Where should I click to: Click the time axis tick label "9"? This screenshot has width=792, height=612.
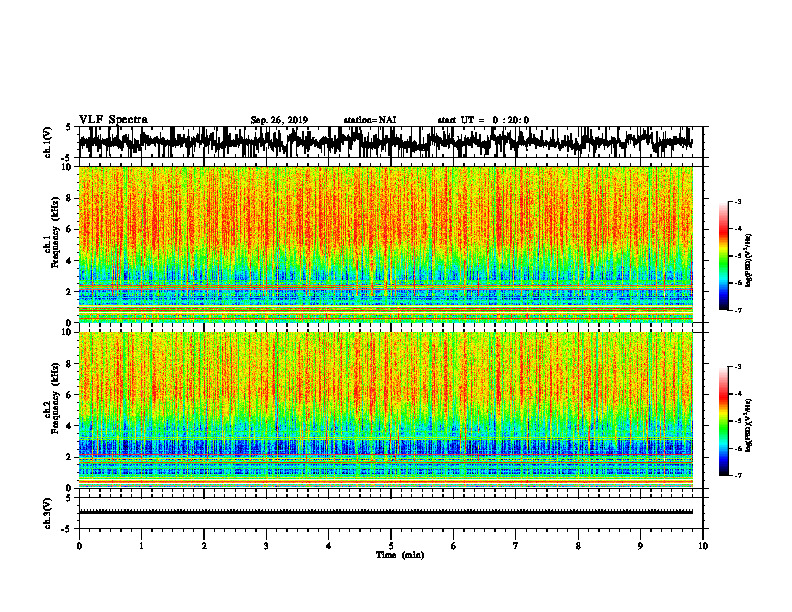[640, 546]
